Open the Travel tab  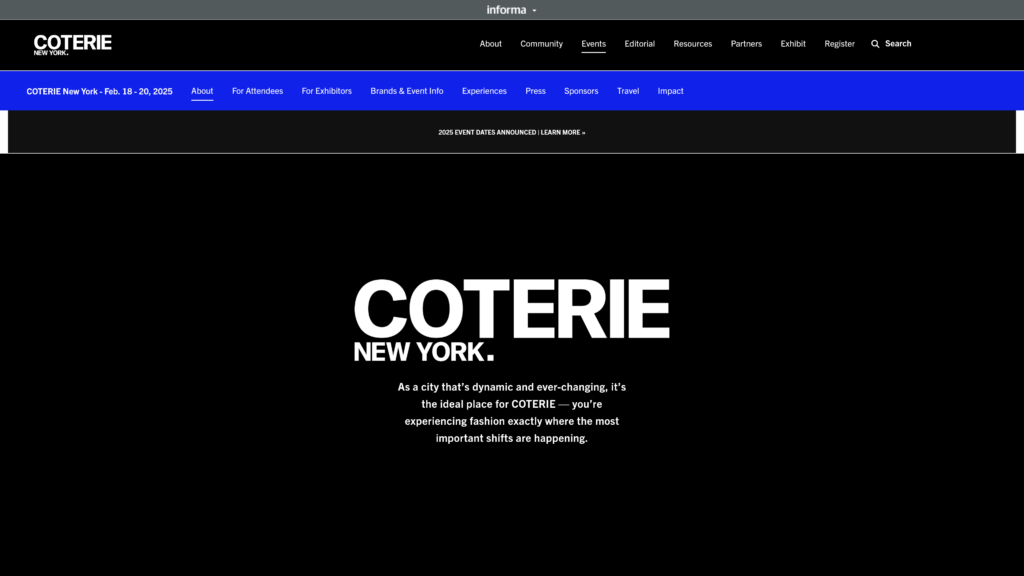[628, 91]
